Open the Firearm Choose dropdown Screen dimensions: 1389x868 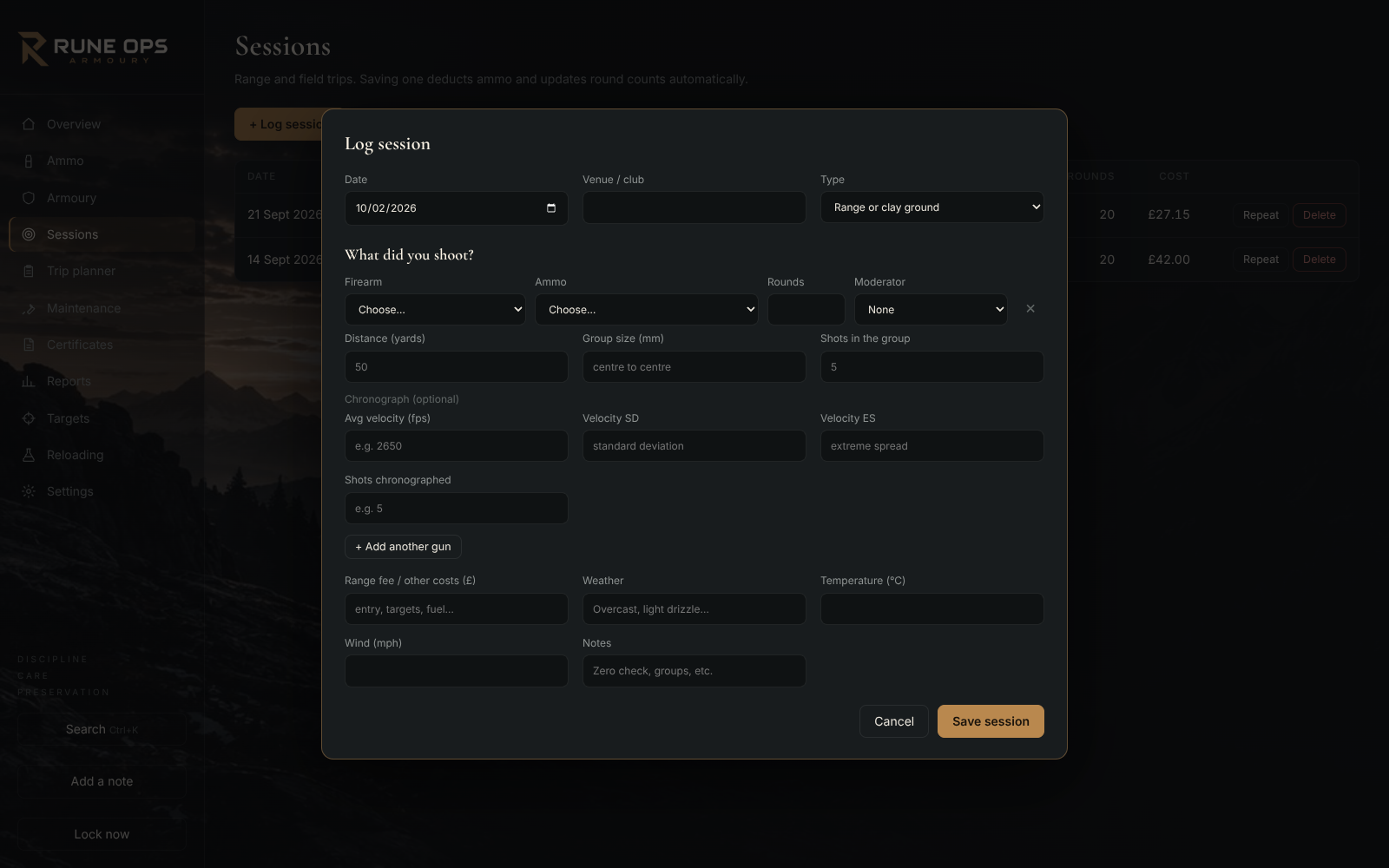pos(435,310)
